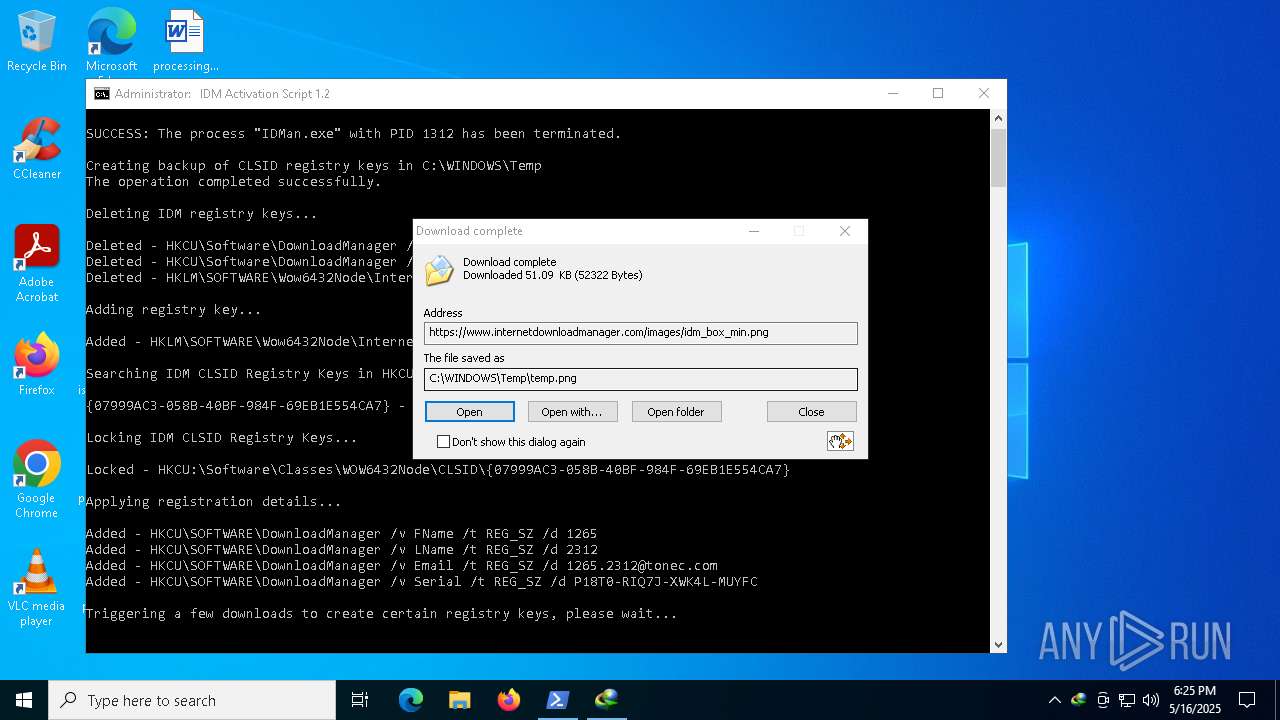1280x720 pixels.
Task: Open the processing Word document on the desktop
Action: [x=186, y=41]
